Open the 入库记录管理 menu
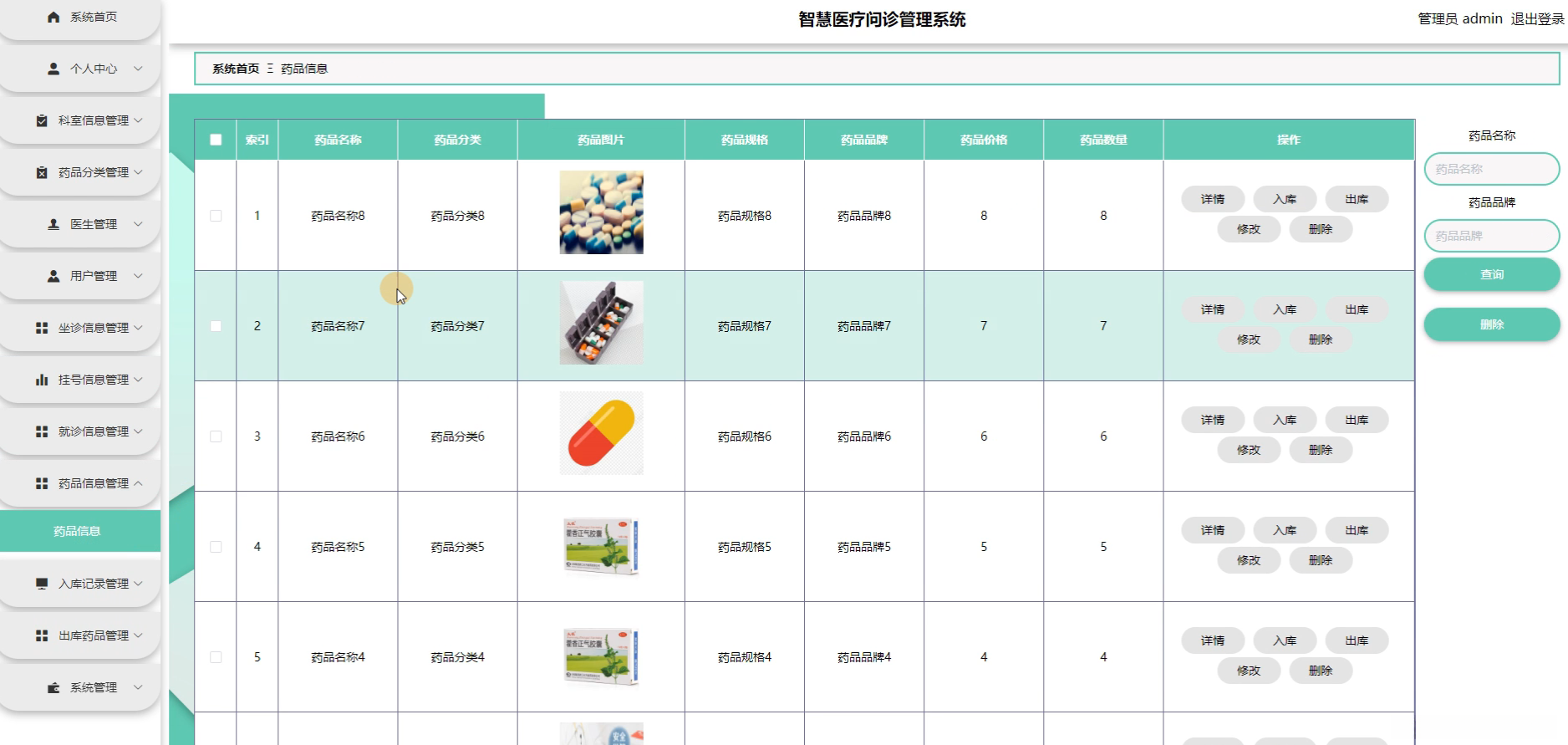The width and height of the screenshot is (1568, 745). coord(80,584)
